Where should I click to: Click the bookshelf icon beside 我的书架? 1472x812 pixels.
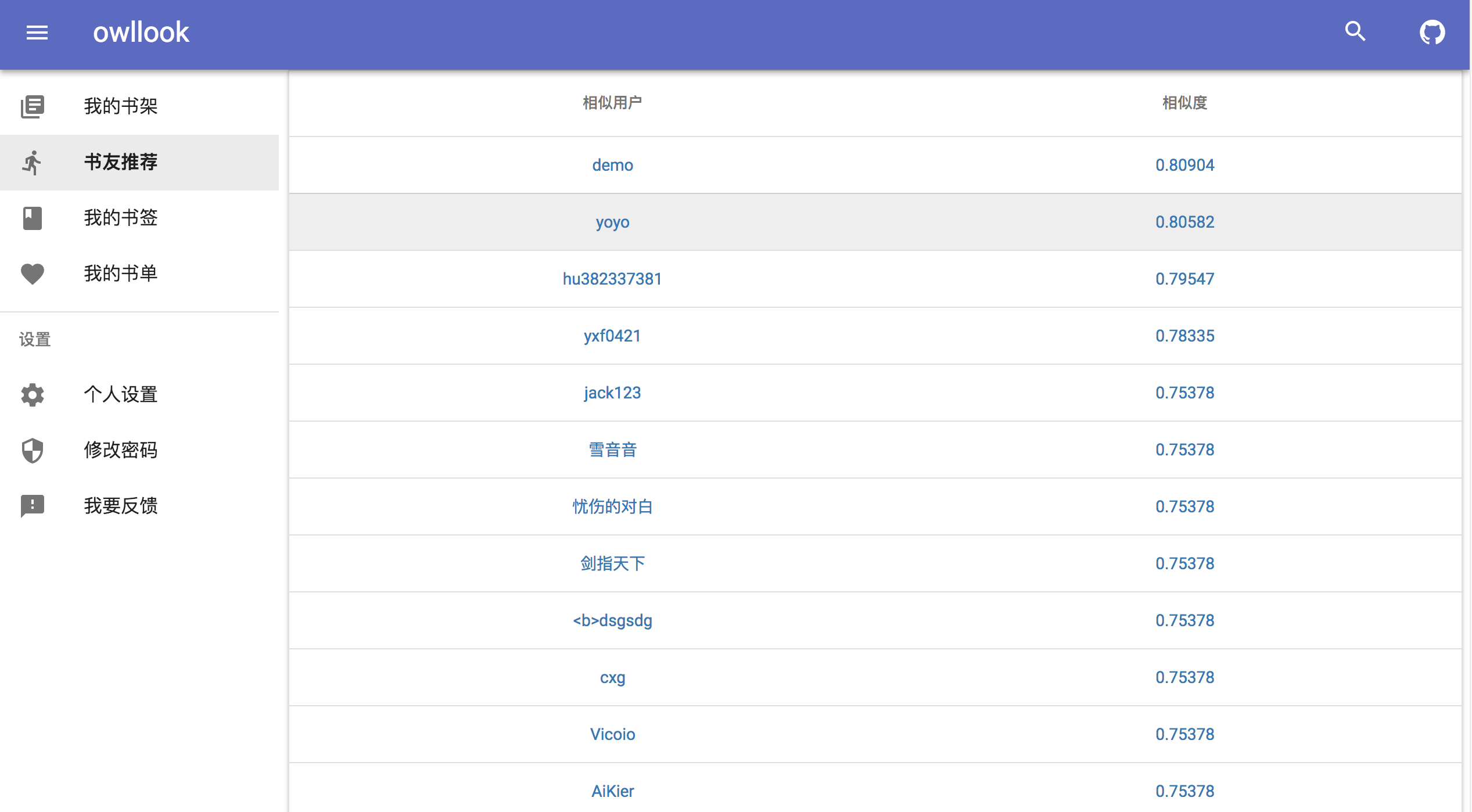click(33, 106)
